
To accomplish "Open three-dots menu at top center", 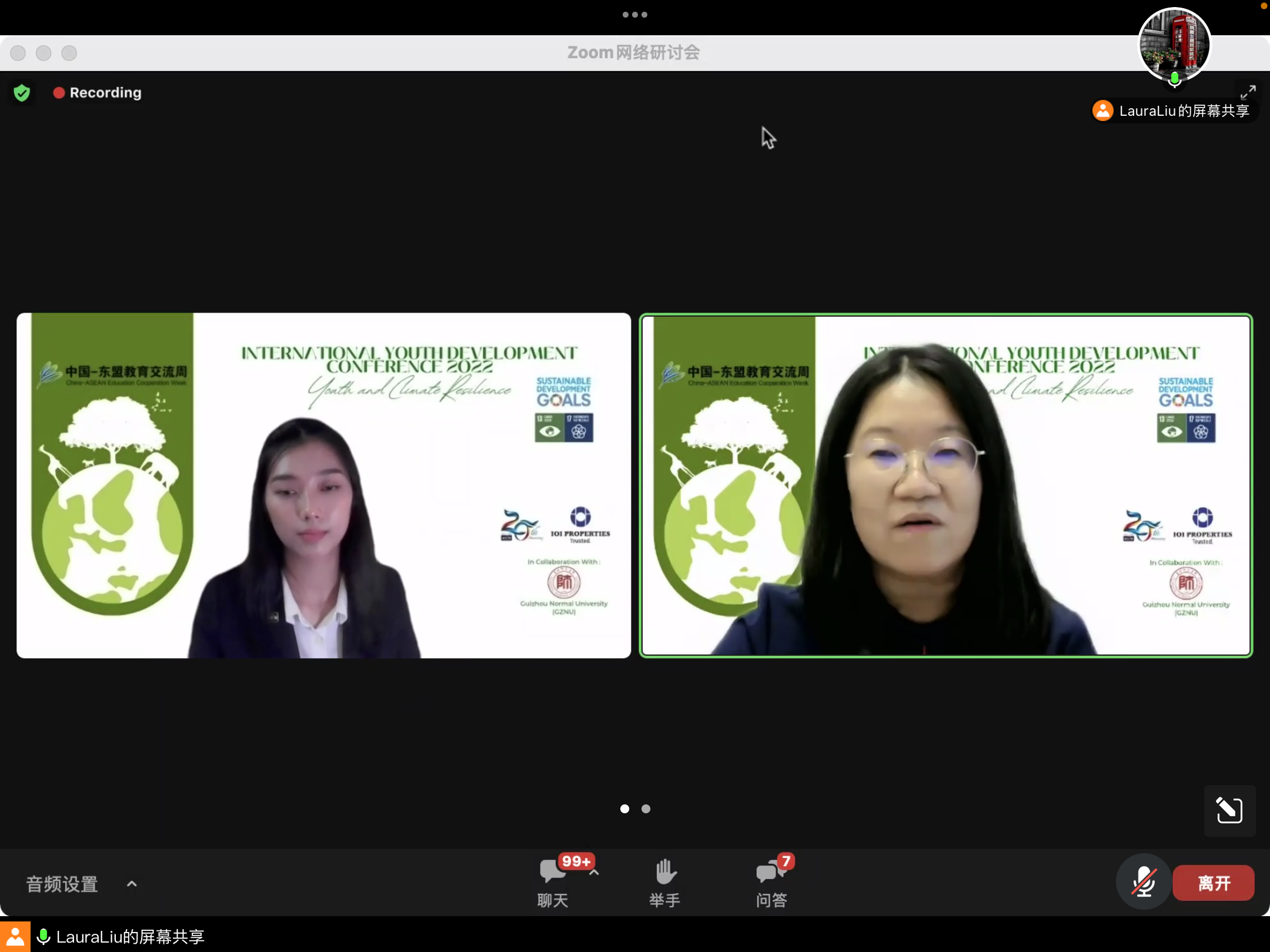I will click(634, 15).
